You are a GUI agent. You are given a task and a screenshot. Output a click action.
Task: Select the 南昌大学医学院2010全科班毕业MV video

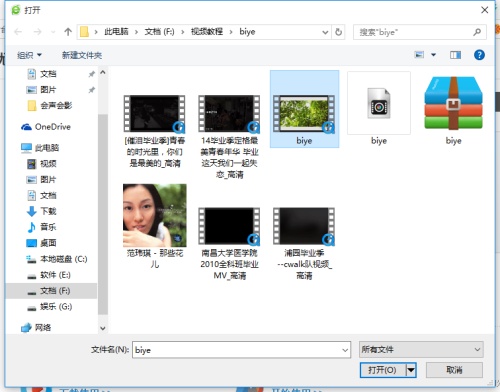pos(229,243)
